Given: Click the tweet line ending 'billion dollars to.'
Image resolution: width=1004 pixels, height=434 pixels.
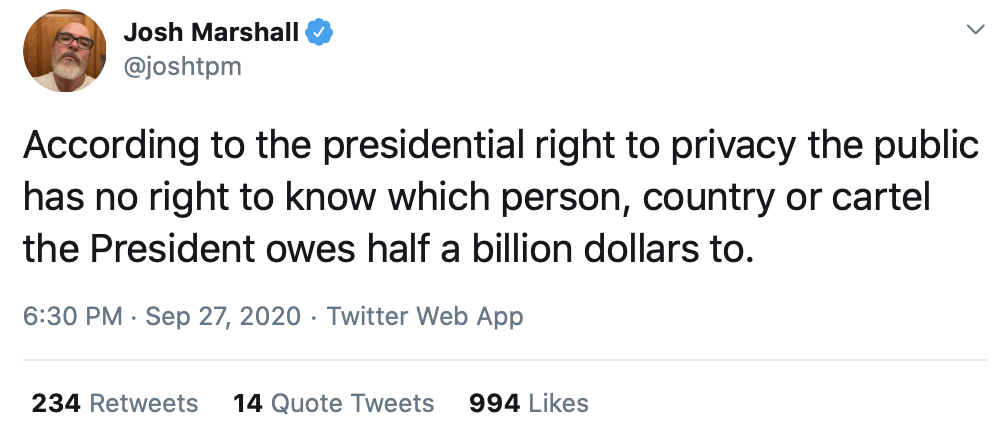Looking at the screenshot, I should (386, 248).
